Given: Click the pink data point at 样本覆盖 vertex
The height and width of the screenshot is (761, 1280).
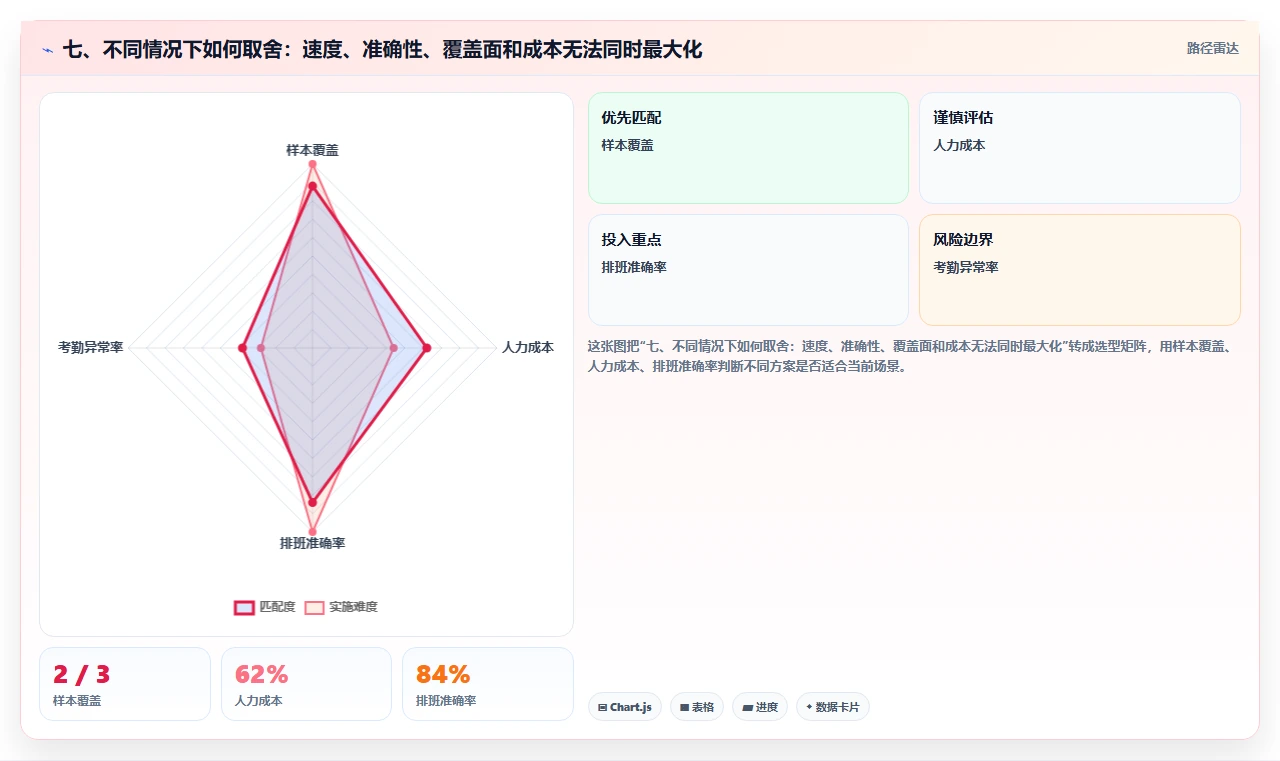Looking at the screenshot, I should click(312, 164).
